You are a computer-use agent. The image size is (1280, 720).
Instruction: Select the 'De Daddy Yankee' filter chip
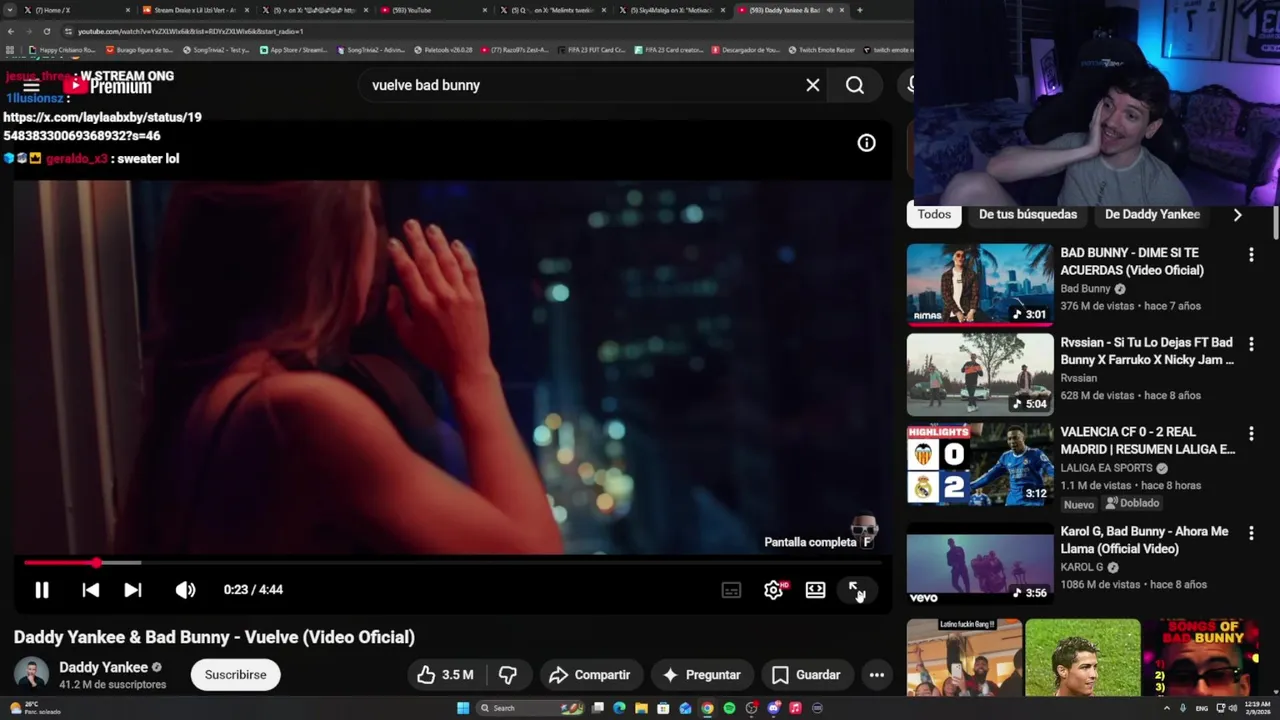[x=1152, y=214]
